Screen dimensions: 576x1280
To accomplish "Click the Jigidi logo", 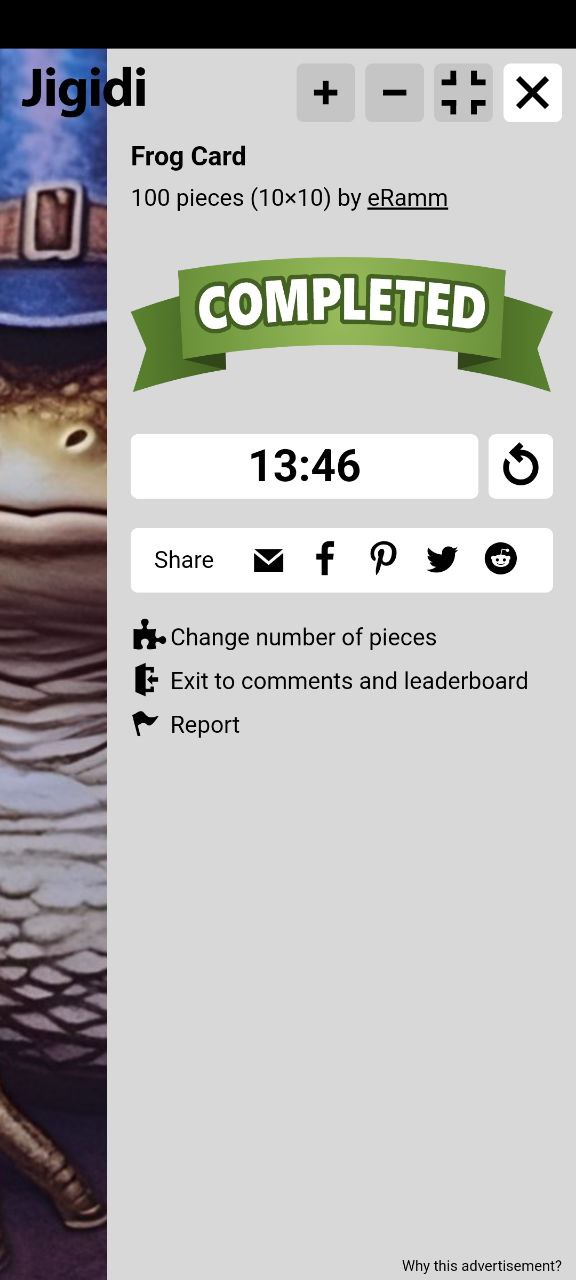I will pyautogui.click(x=84, y=89).
